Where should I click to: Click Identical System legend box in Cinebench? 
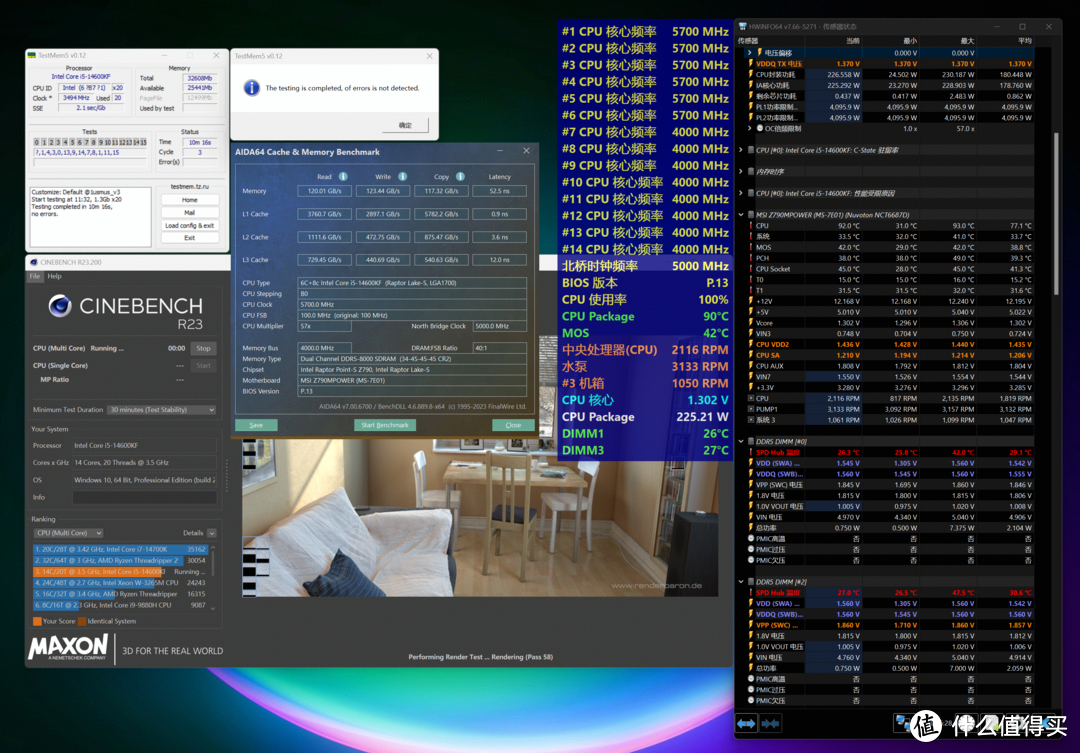(x=82, y=621)
